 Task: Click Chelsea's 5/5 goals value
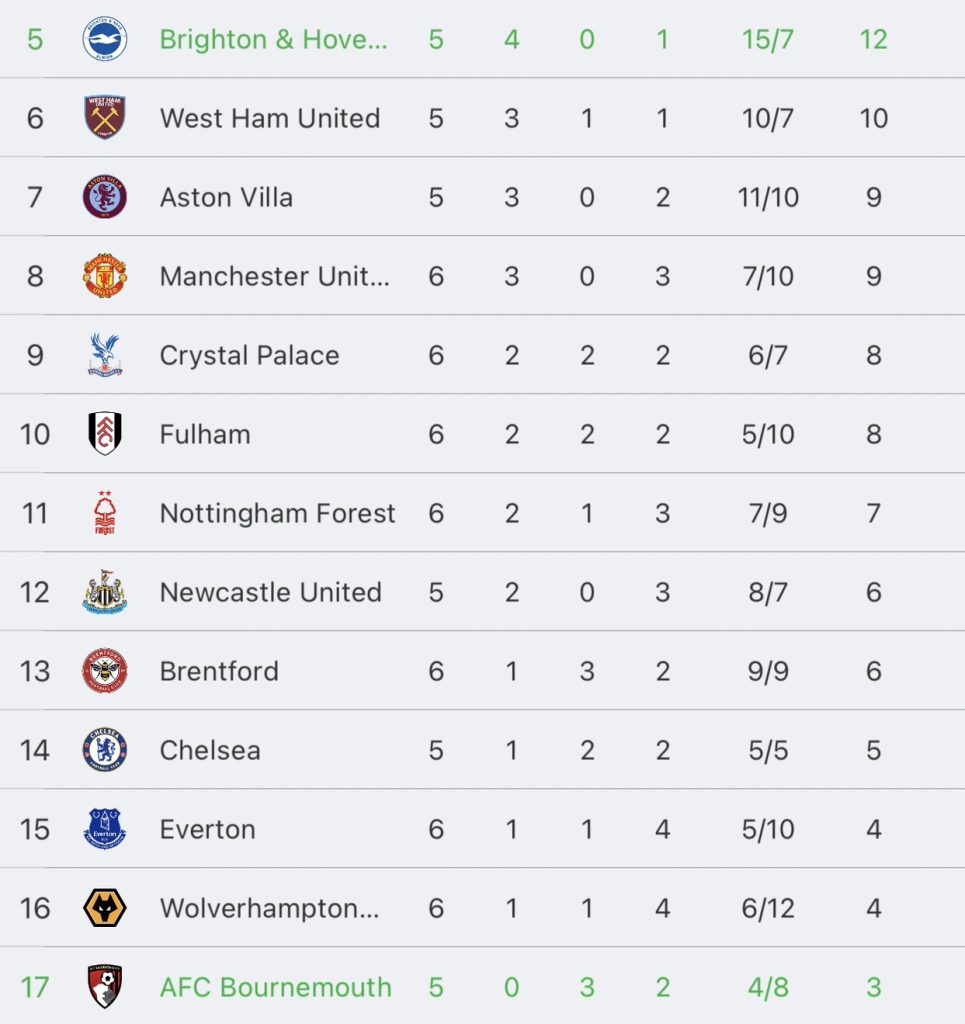pyautogui.click(x=767, y=750)
